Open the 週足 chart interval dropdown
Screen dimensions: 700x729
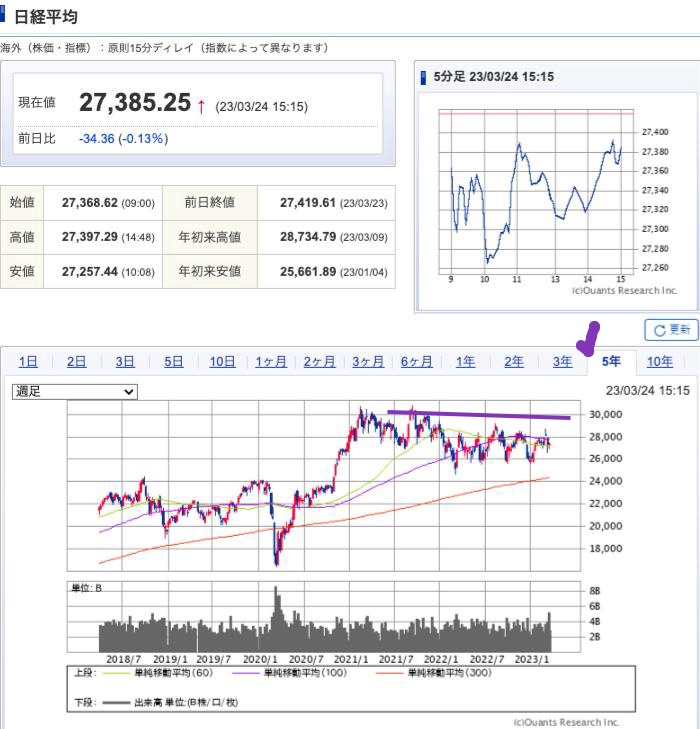75,391
